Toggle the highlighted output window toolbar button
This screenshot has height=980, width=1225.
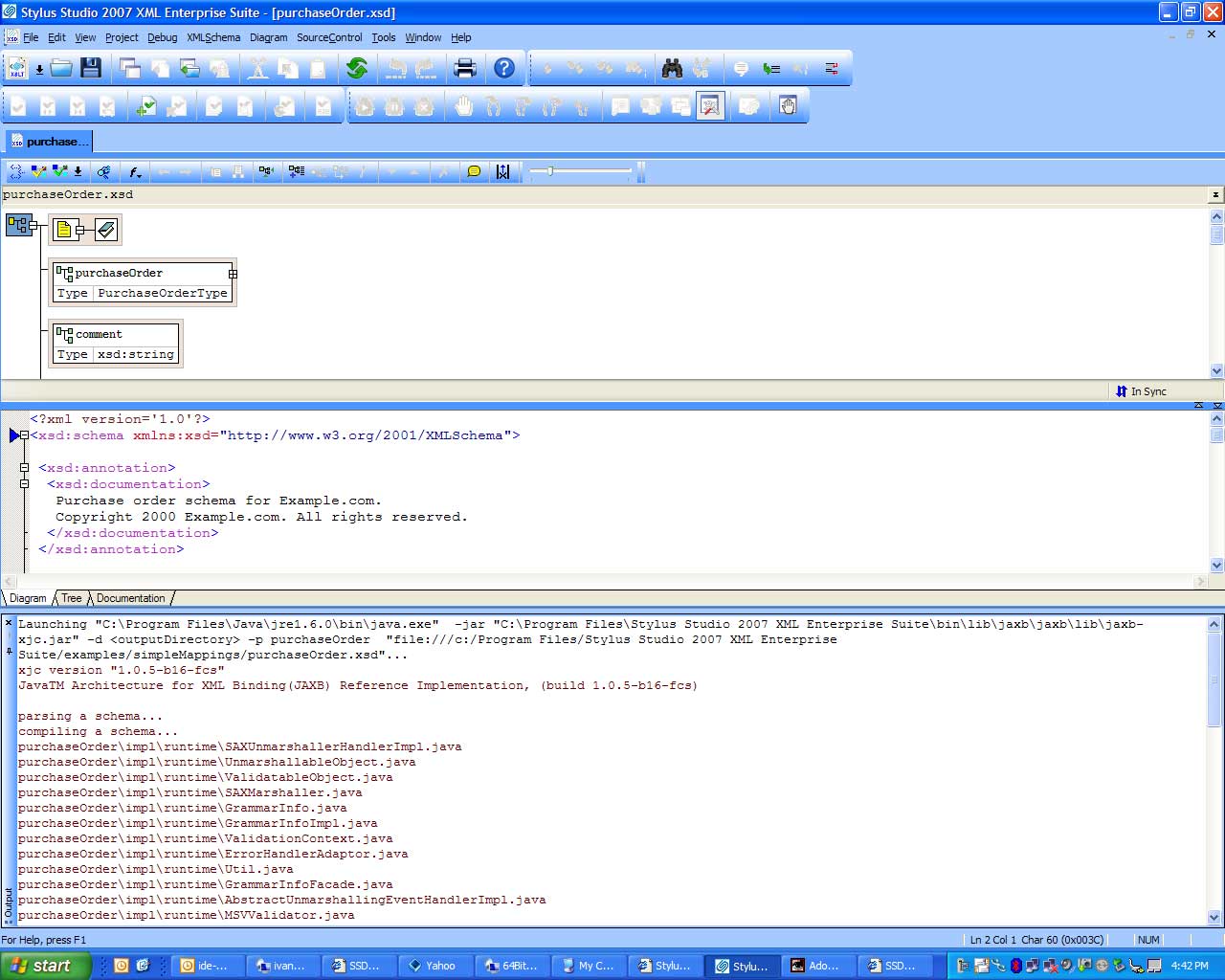pos(710,106)
